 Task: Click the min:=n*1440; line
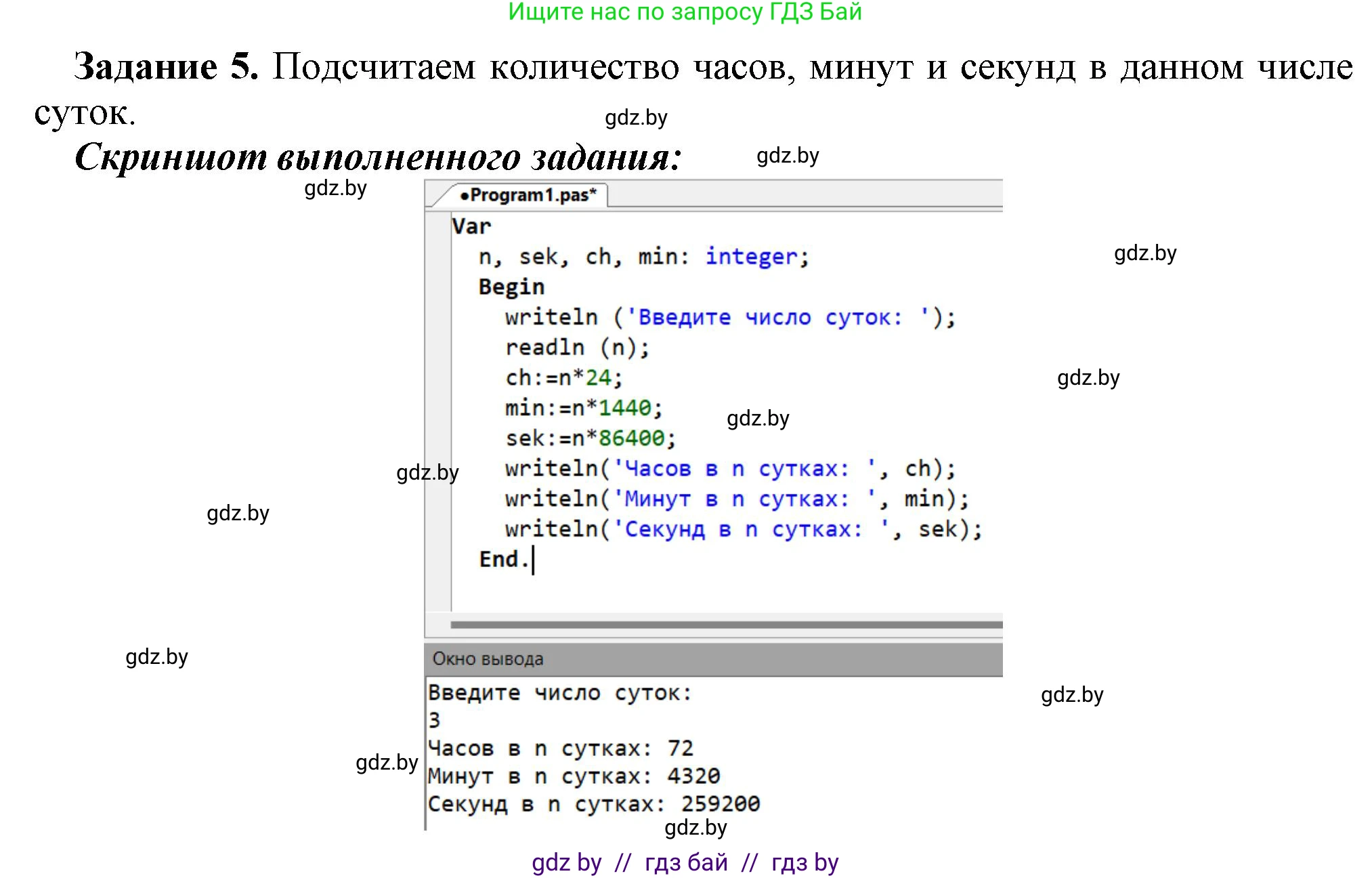[x=584, y=407]
